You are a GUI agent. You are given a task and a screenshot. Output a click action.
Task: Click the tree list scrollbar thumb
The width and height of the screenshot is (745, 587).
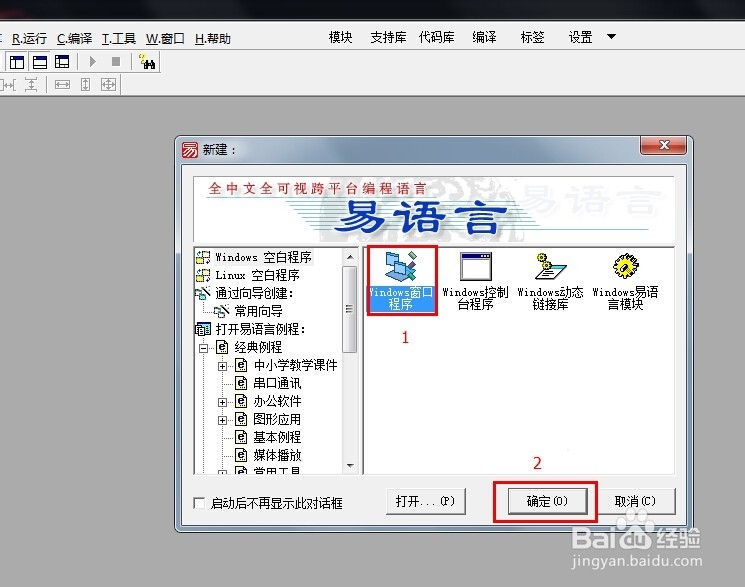tap(350, 309)
